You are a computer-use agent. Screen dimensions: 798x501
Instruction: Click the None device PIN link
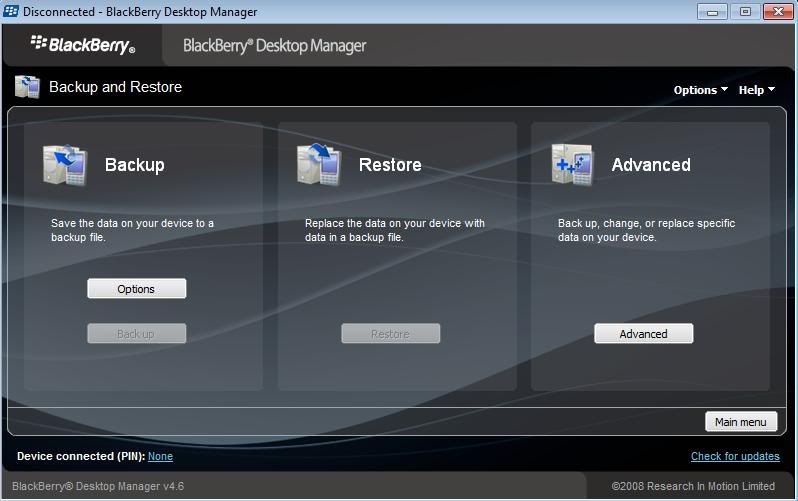160,456
